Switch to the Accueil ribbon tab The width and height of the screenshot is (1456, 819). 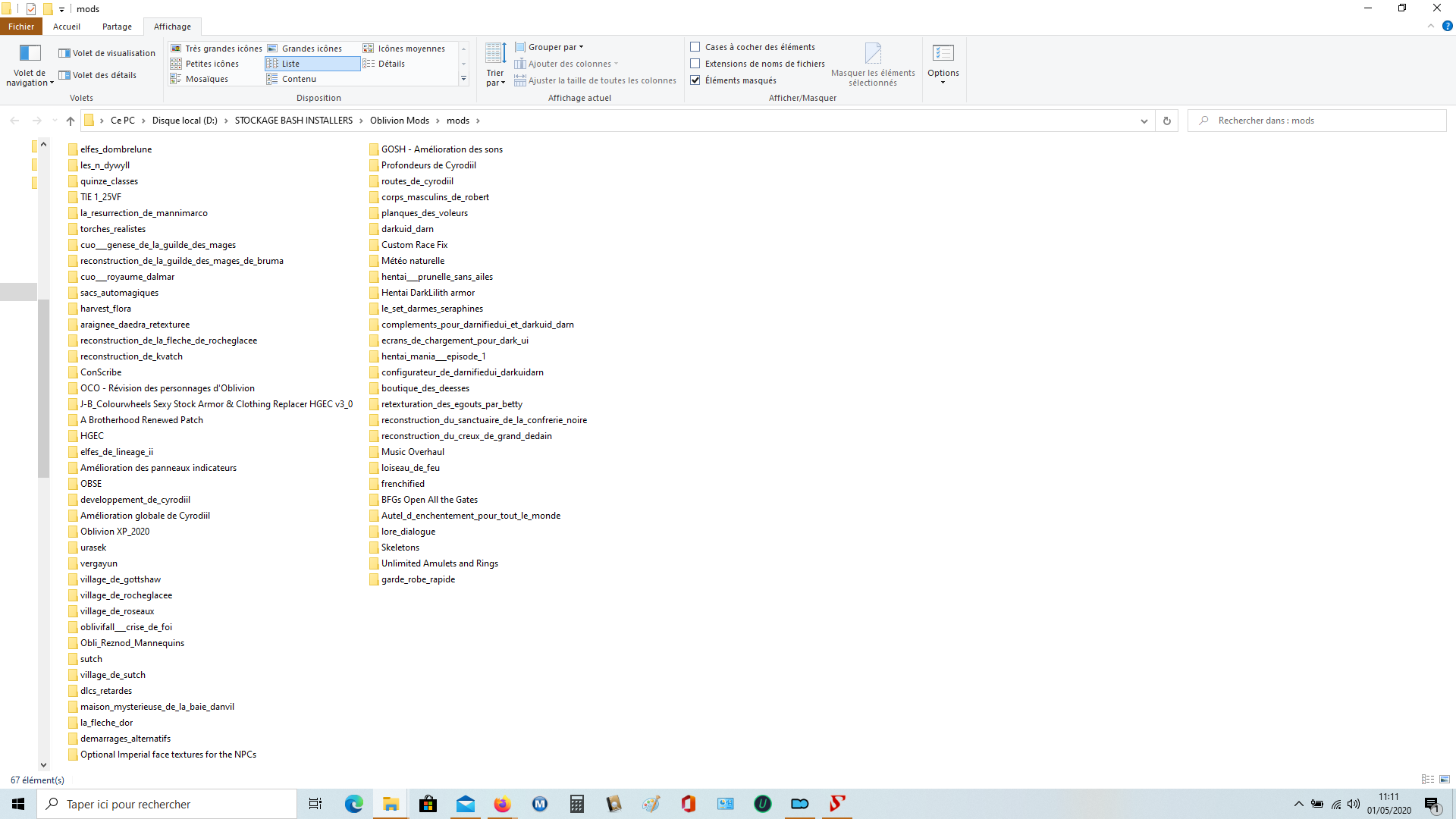[67, 27]
